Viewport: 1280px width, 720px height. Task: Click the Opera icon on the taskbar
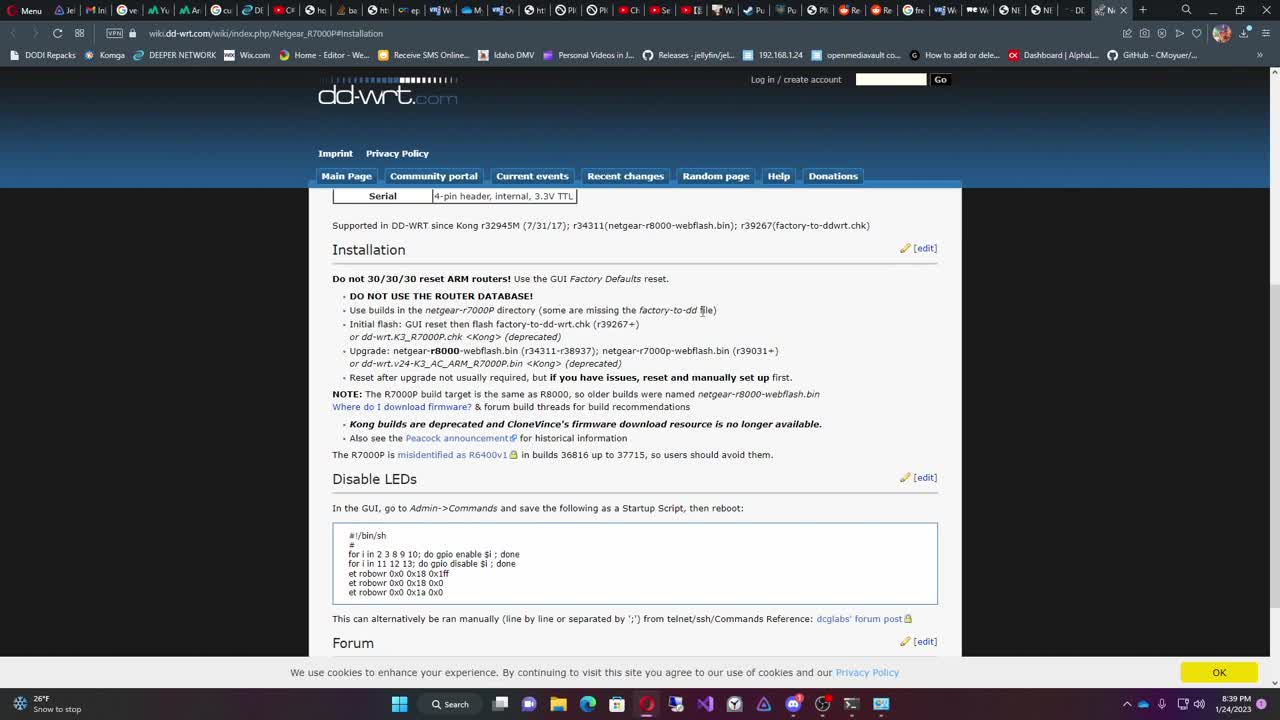click(x=647, y=704)
